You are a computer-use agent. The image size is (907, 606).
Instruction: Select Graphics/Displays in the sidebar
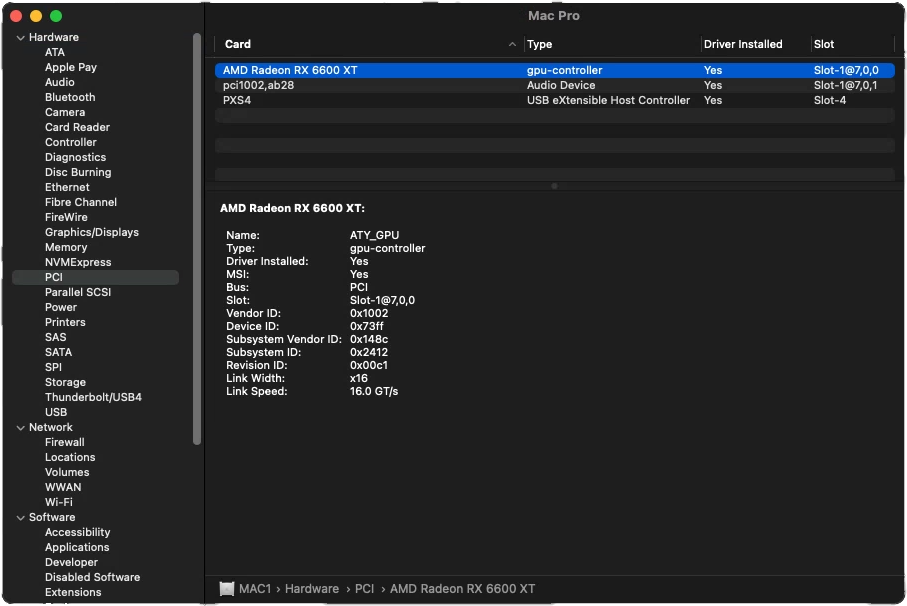[91, 232]
